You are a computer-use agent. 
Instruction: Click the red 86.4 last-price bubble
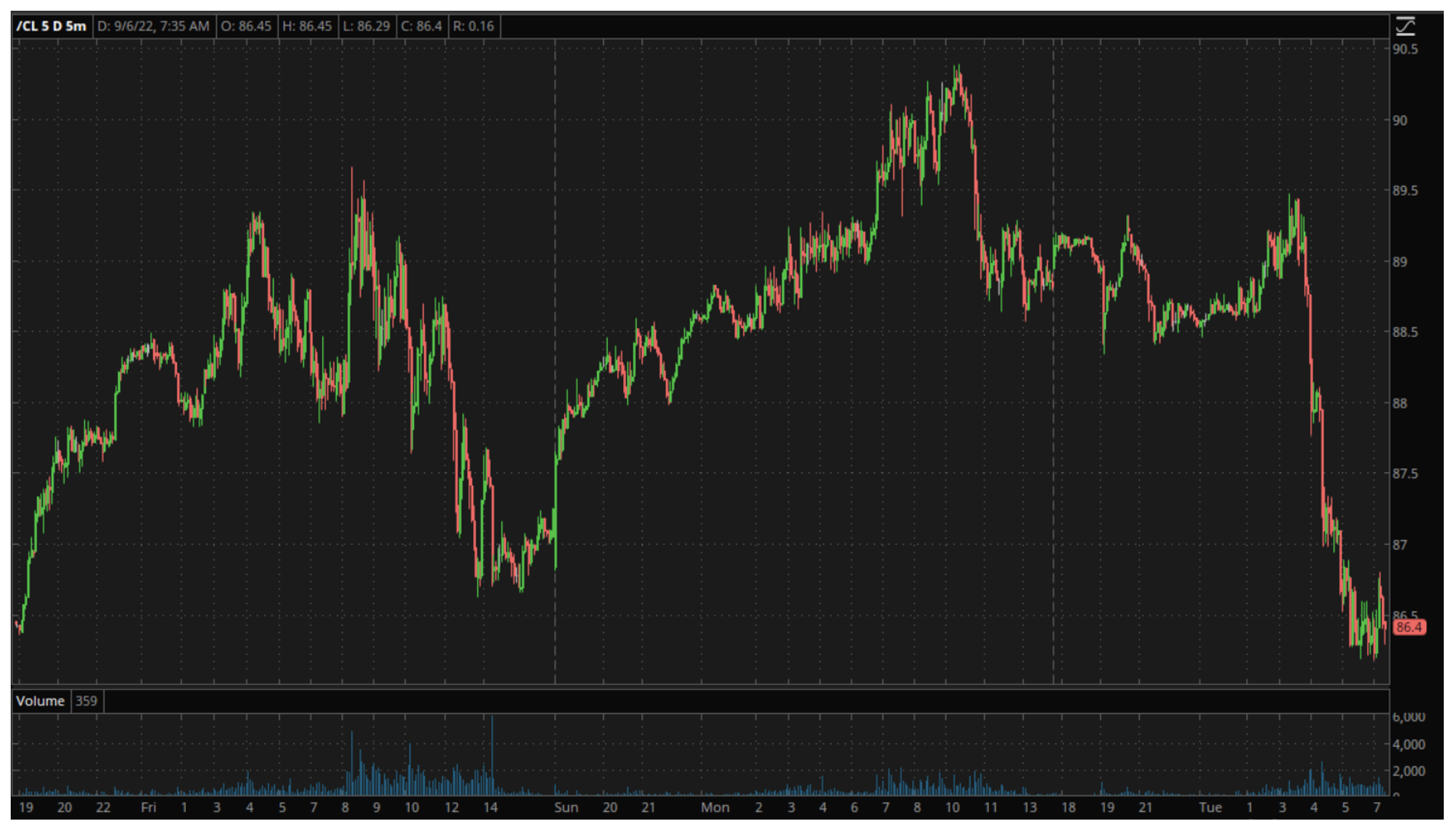pyautogui.click(x=1409, y=628)
